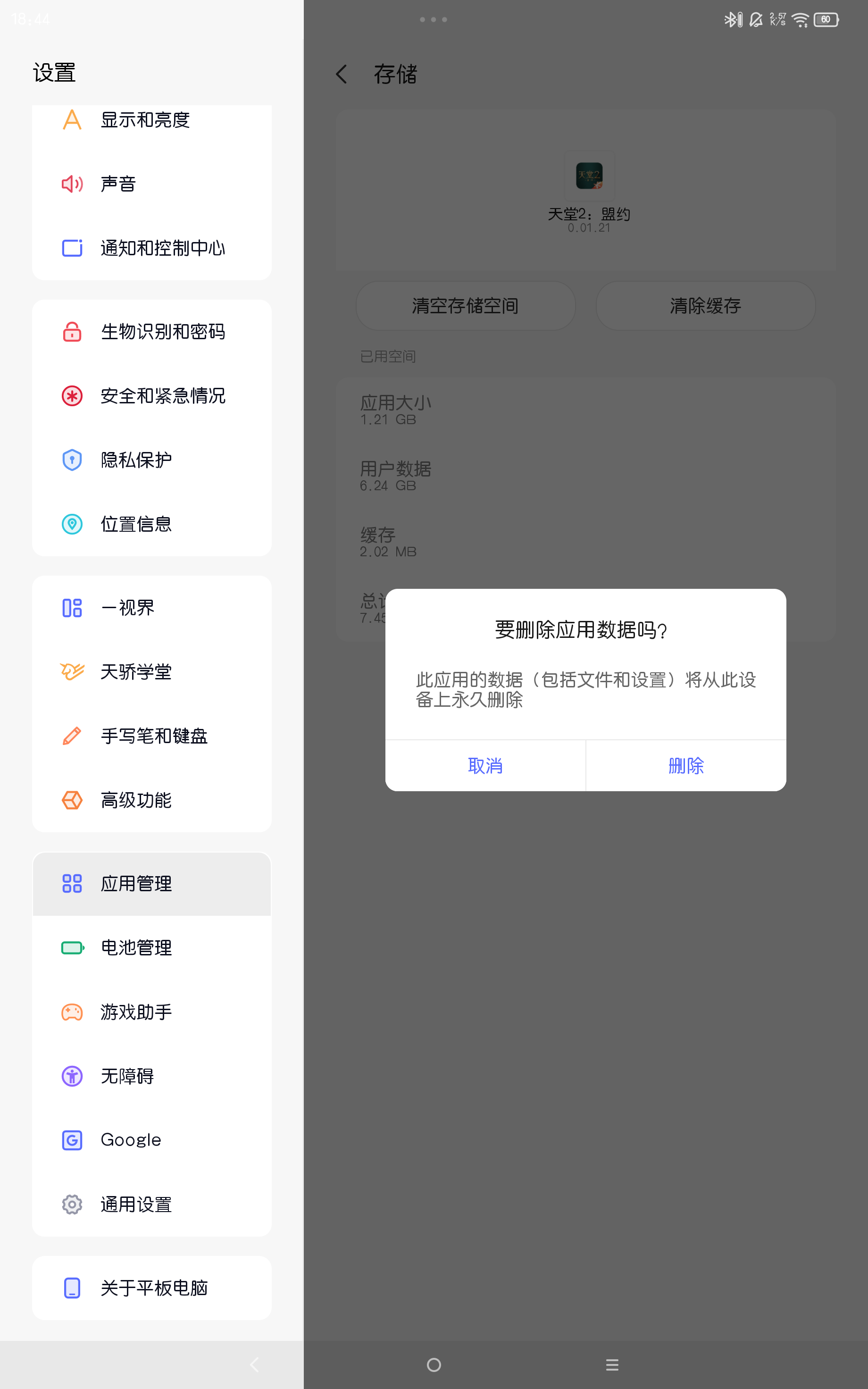The width and height of the screenshot is (868, 1389).
Task: Tap the 清除缓存 button
Action: pos(706,305)
